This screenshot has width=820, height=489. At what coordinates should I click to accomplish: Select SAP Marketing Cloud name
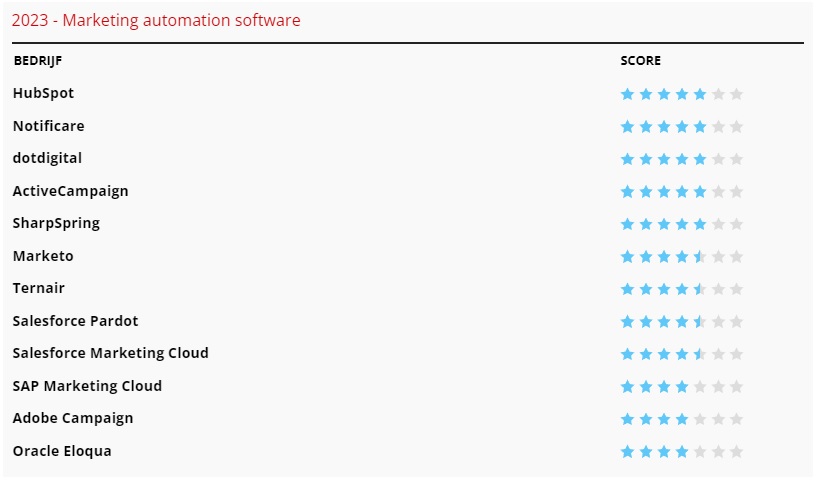87,386
